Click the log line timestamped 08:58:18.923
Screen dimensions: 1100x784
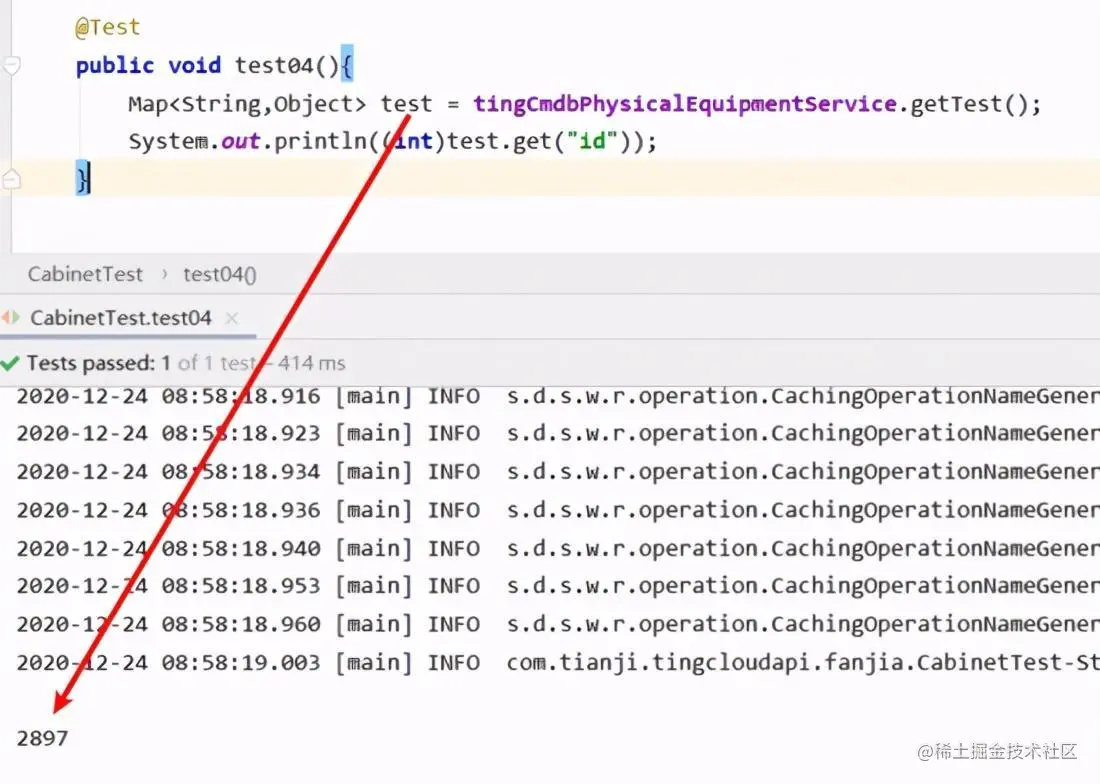click(x=558, y=433)
